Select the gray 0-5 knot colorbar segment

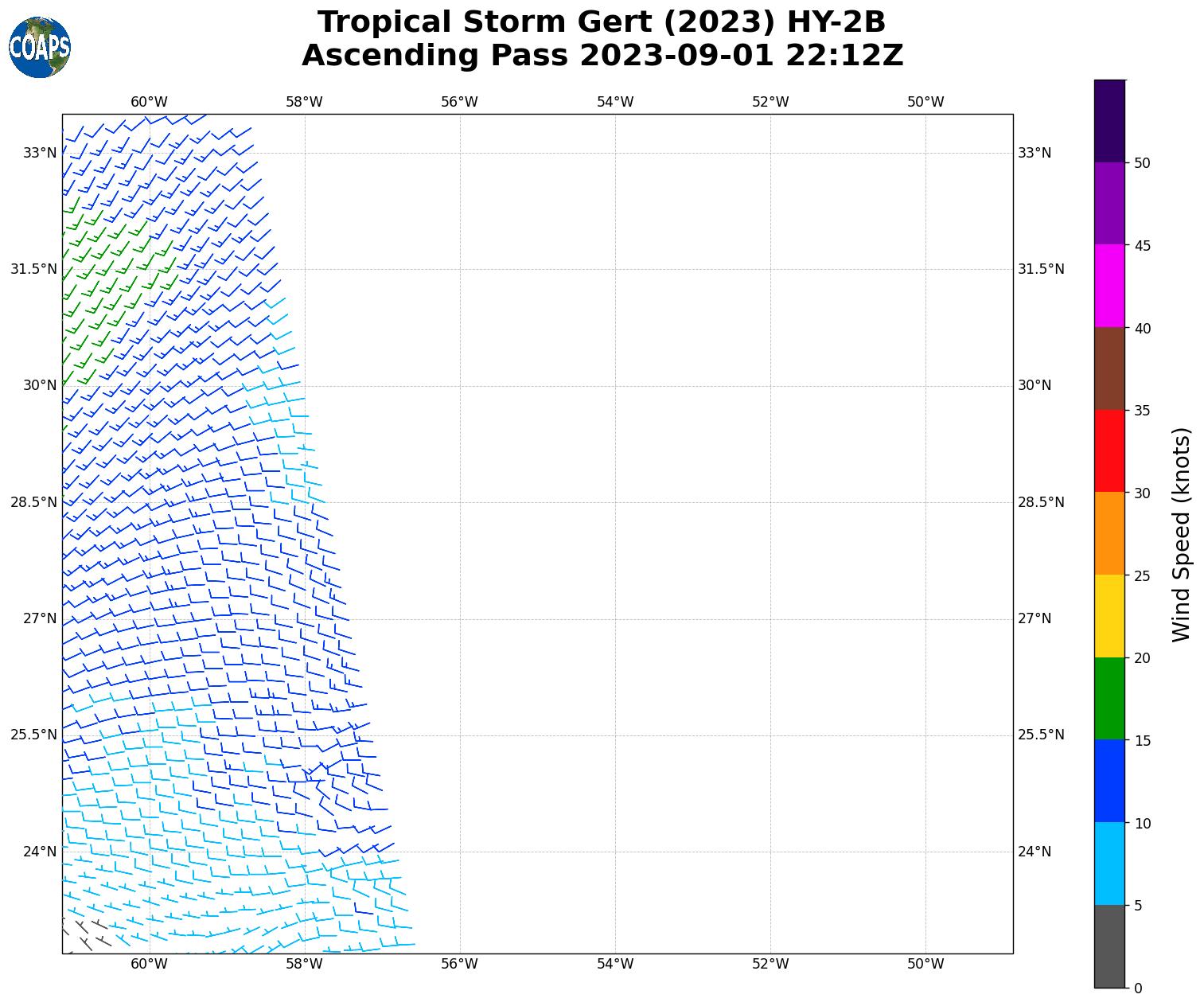coord(1109,946)
